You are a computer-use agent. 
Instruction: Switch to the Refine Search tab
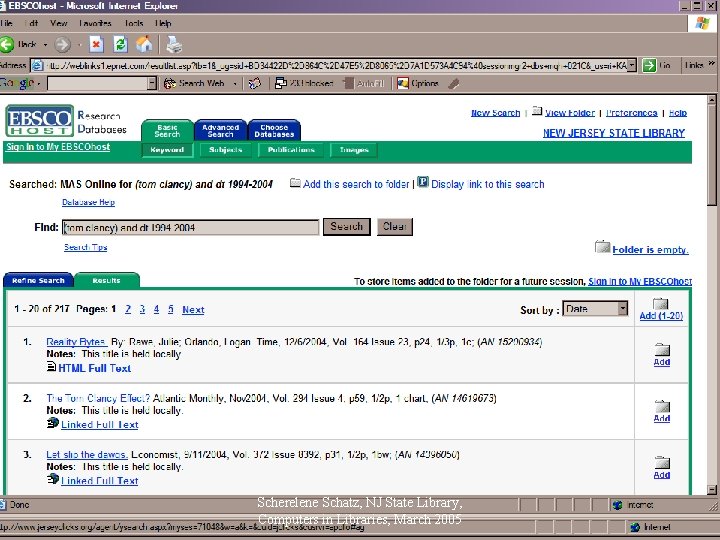pyautogui.click(x=39, y=280)
